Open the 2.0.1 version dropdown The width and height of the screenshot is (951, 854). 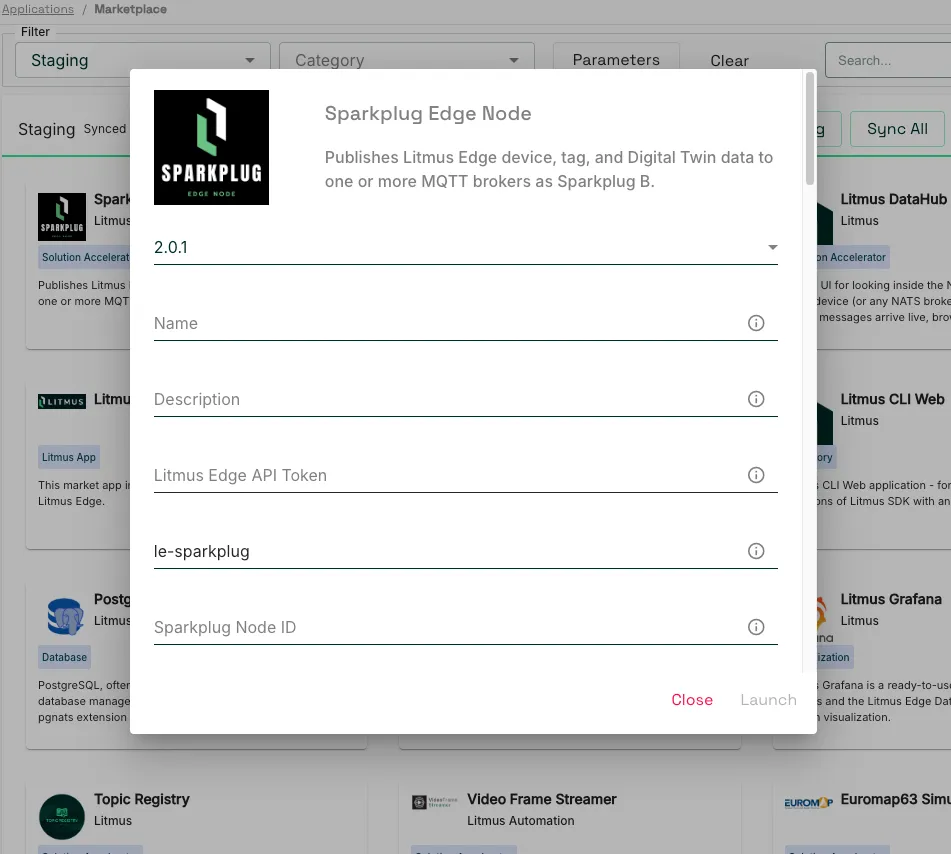click(466, 247)
